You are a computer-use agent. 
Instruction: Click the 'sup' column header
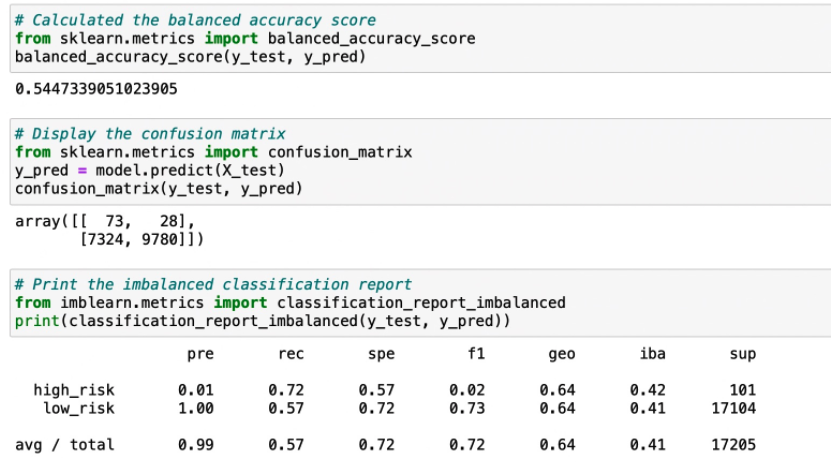[x=743, y=354]
